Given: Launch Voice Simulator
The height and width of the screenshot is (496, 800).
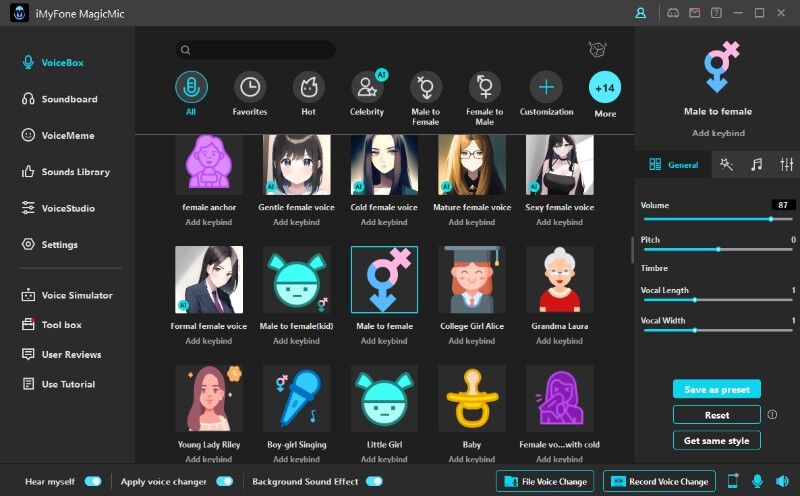Looking at the screenshot, I should [67, 295].
